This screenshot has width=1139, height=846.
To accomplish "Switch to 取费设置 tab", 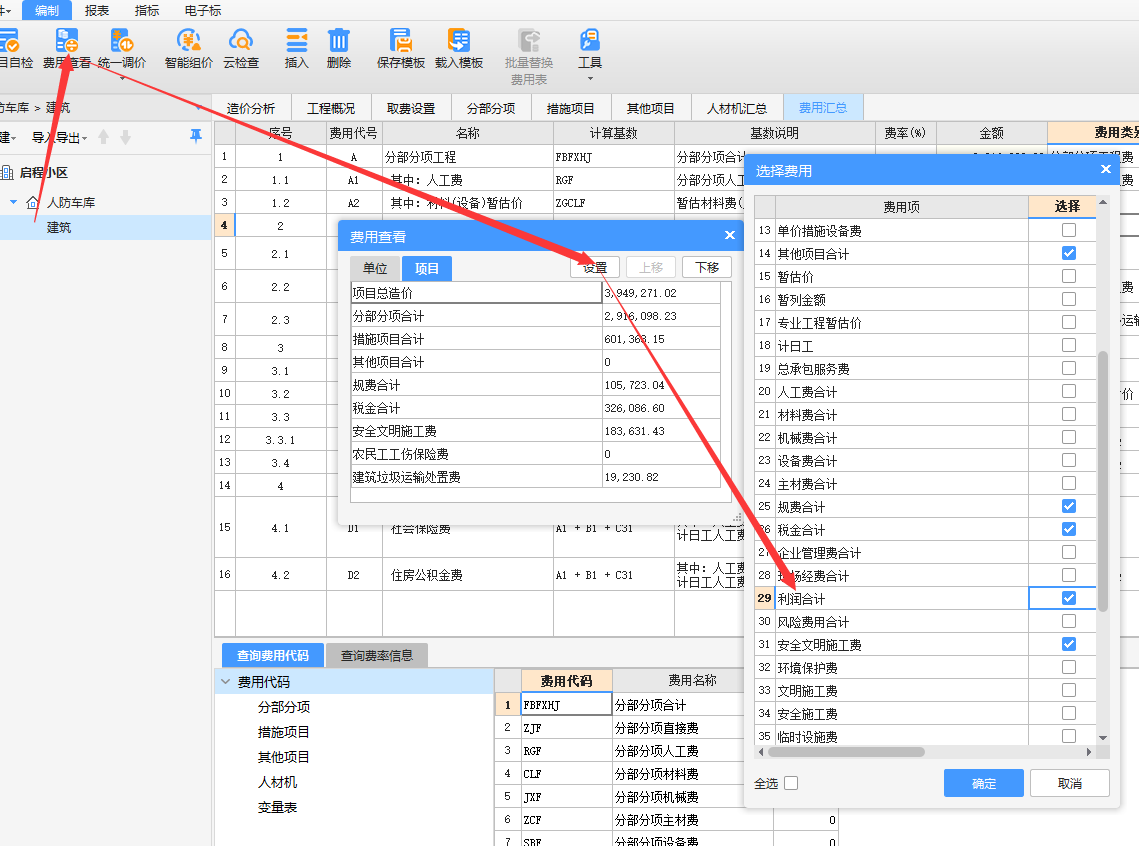I will pos(411,108).
